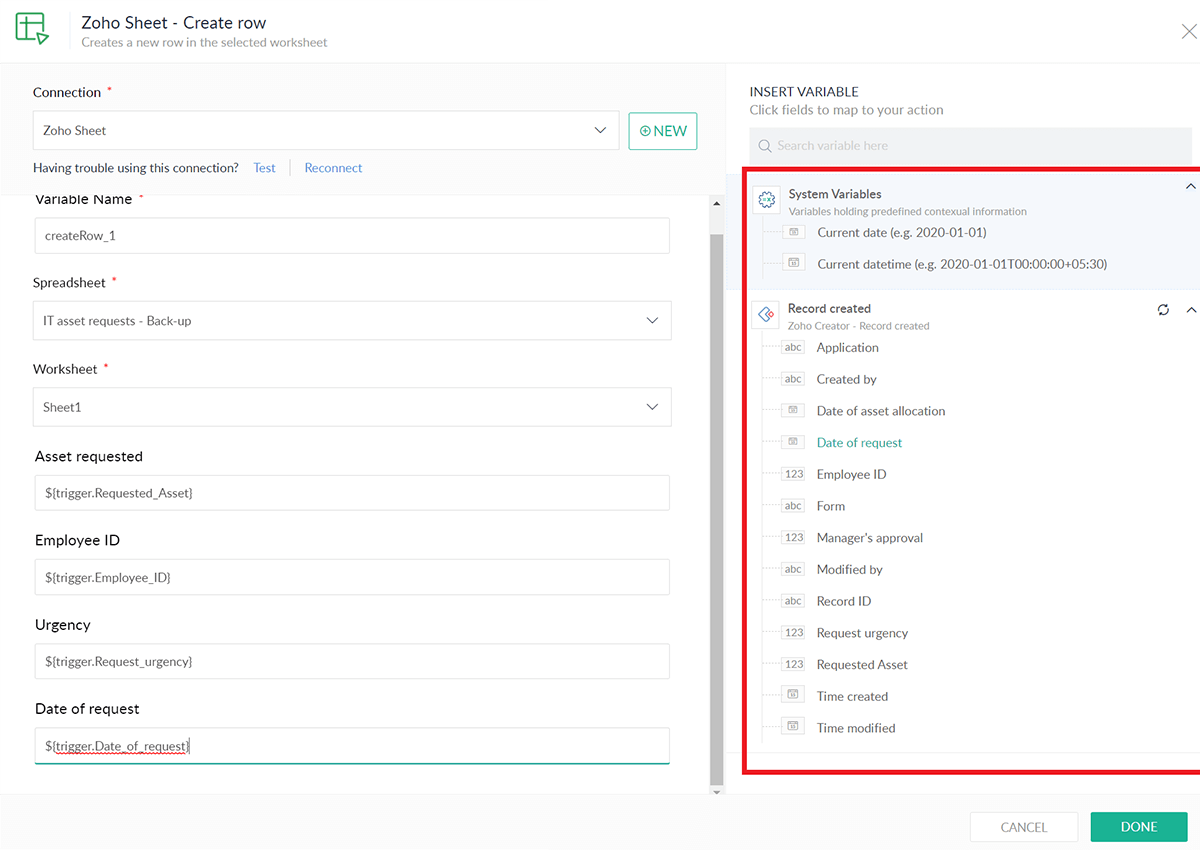Screen dimensions: 1200x850
Task: Click the date icon beside Time modified
Action: 793,726
